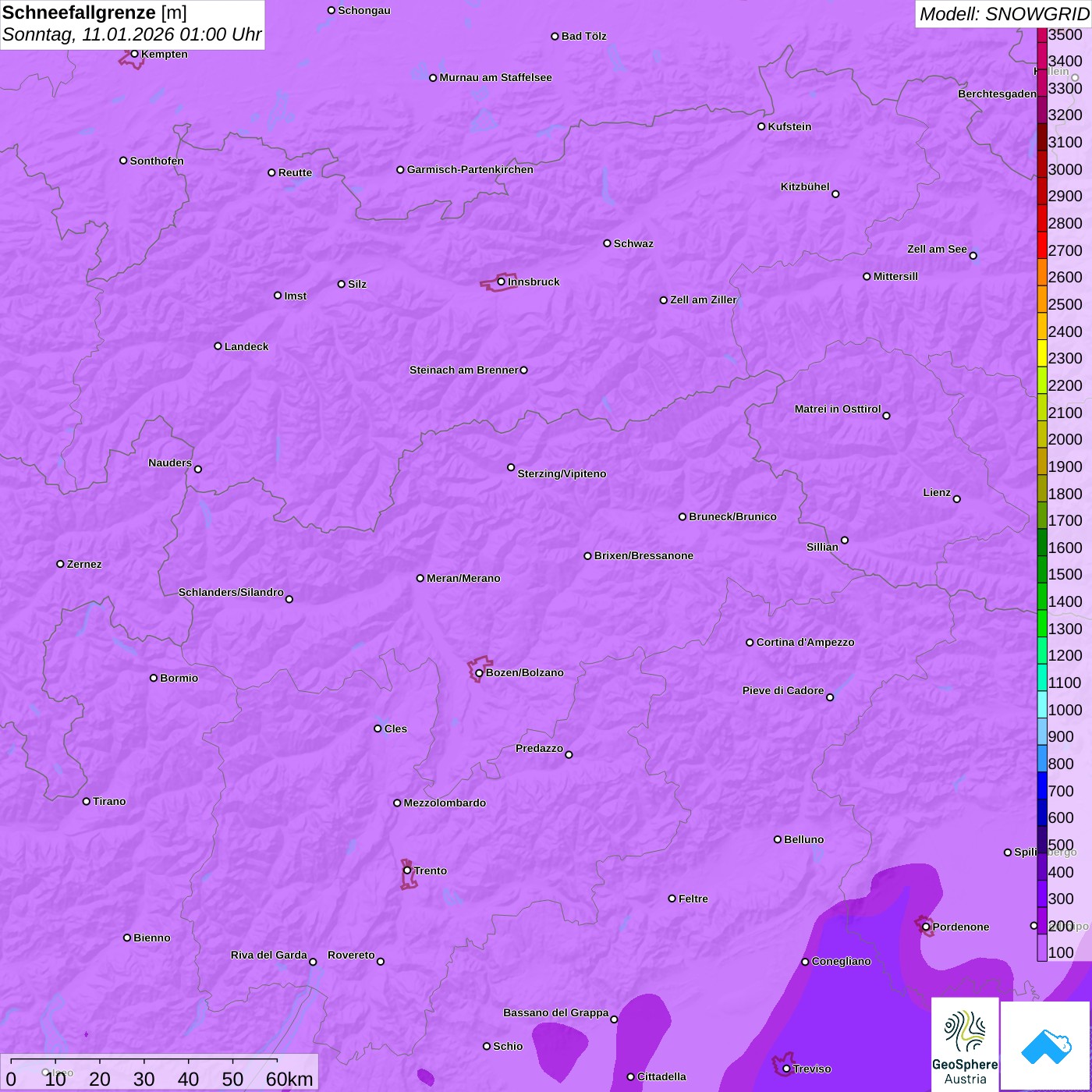Click the Cortina d'Ampezzo location dot

coord(750,643)
